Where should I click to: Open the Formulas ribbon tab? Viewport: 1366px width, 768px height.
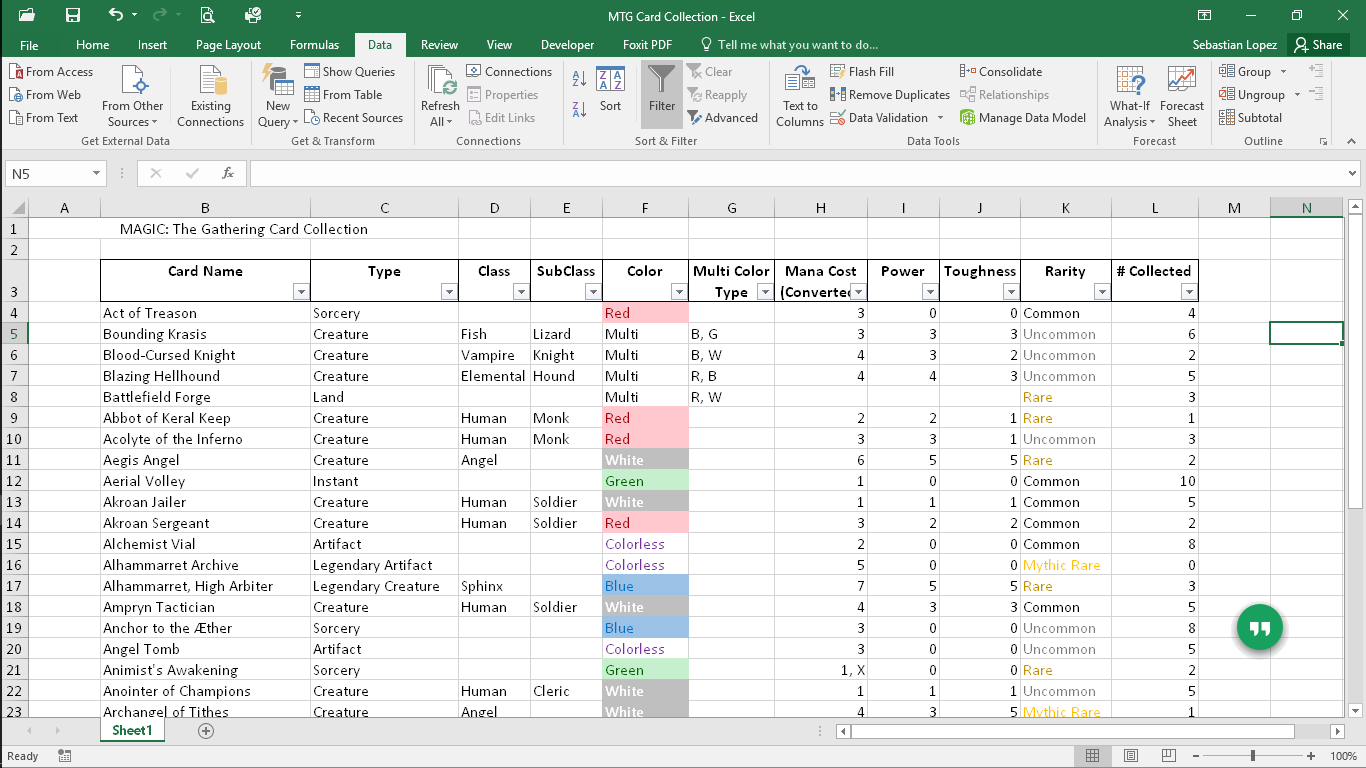[x=315, y=45]
